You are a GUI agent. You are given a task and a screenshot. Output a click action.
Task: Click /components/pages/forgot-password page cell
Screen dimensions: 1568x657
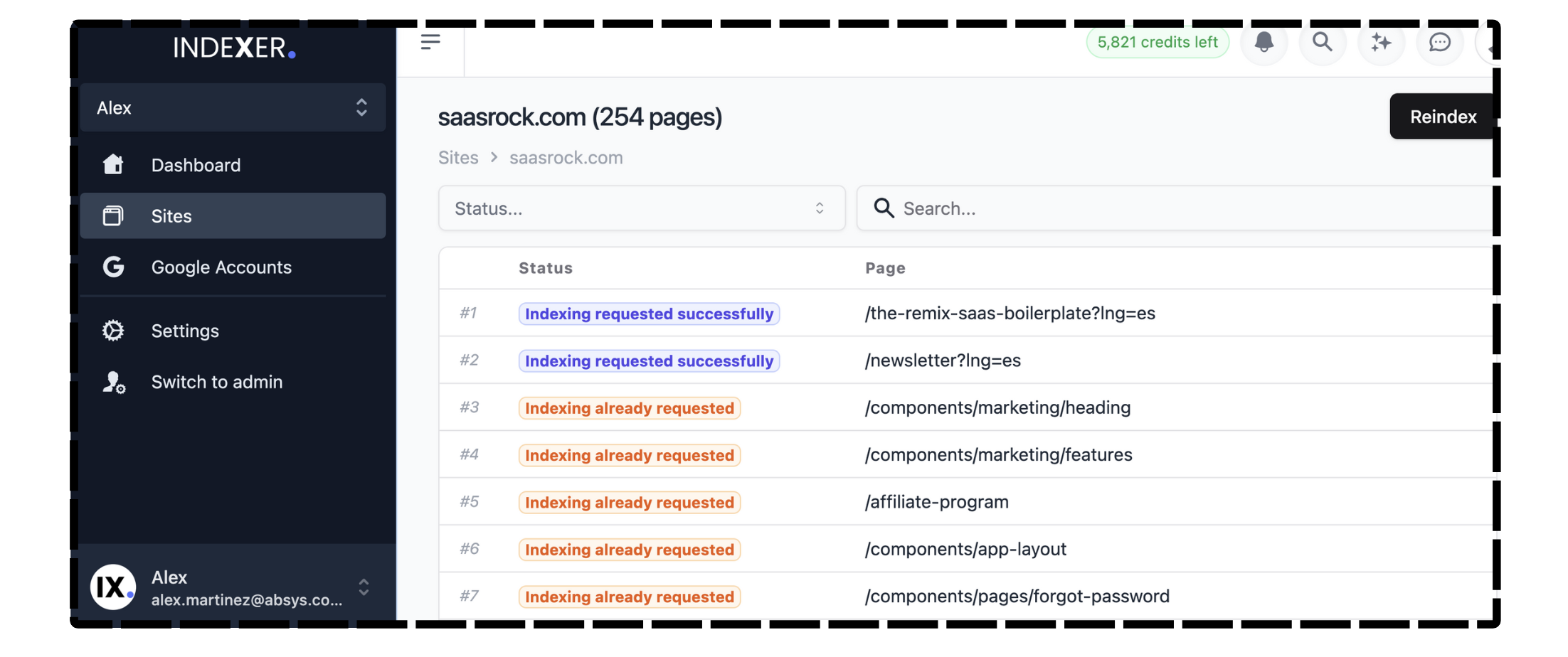click(x=1017, y=596)
